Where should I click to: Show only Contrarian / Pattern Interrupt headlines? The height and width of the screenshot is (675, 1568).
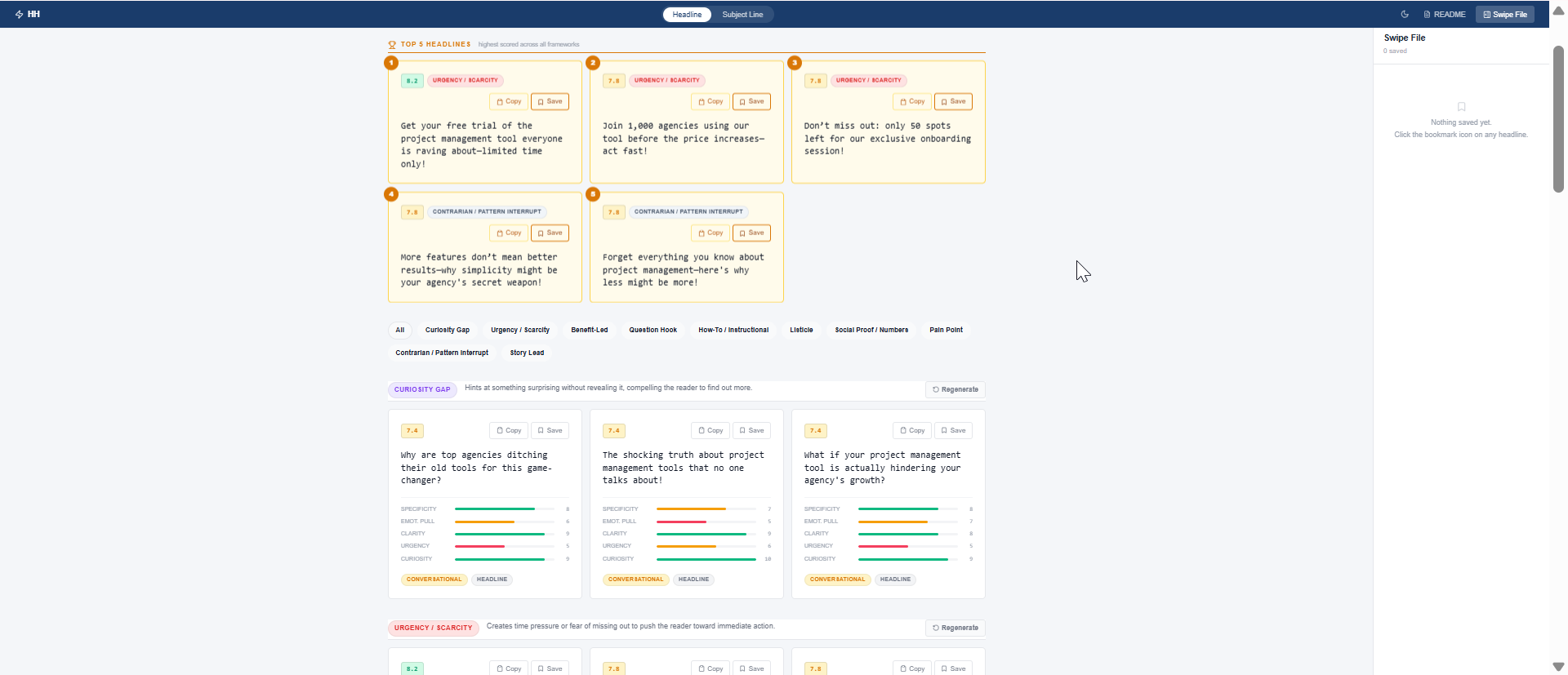pos(442,353)
